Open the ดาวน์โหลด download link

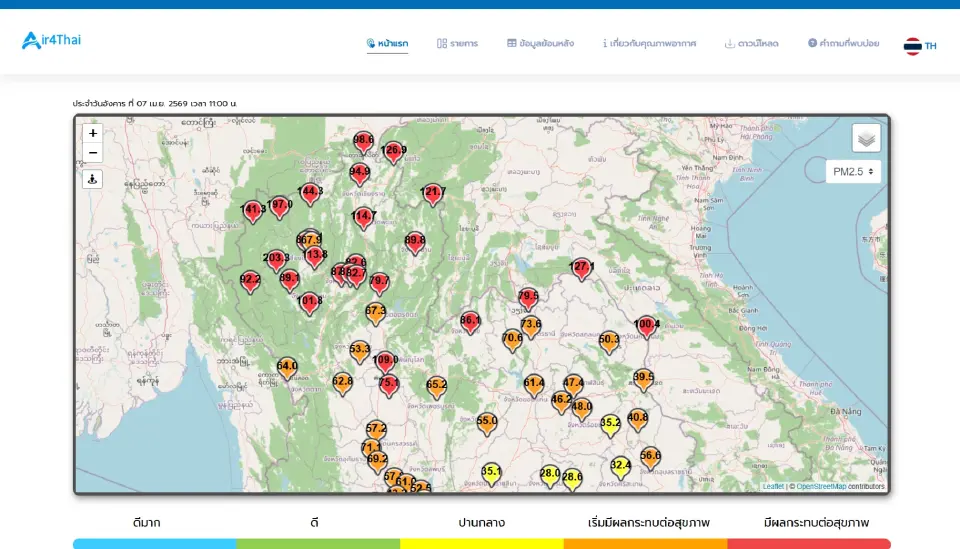coord(751,44)
